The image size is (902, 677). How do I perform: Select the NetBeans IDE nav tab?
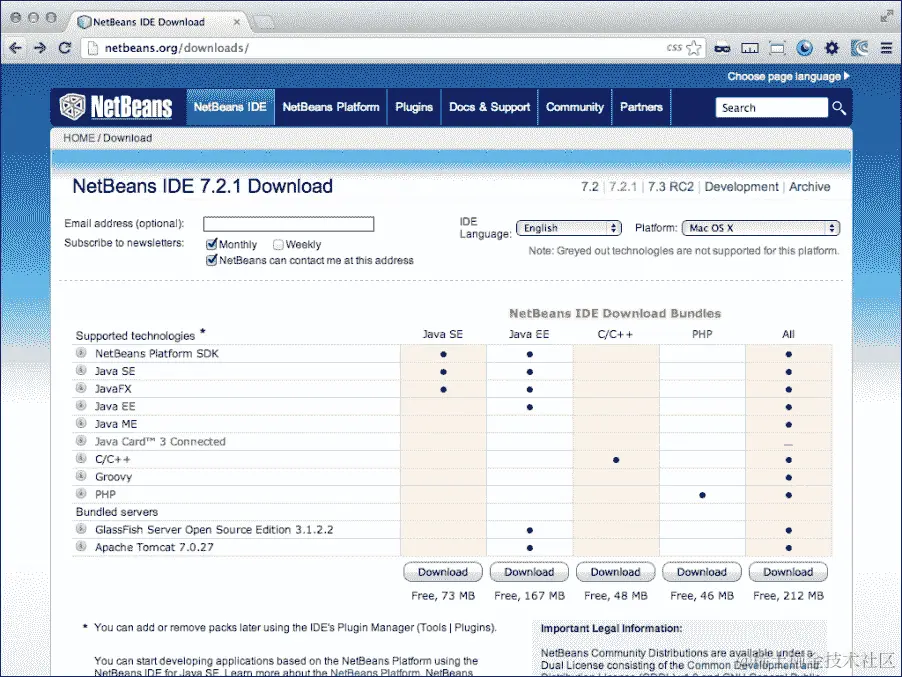click(x=230, y=107)
